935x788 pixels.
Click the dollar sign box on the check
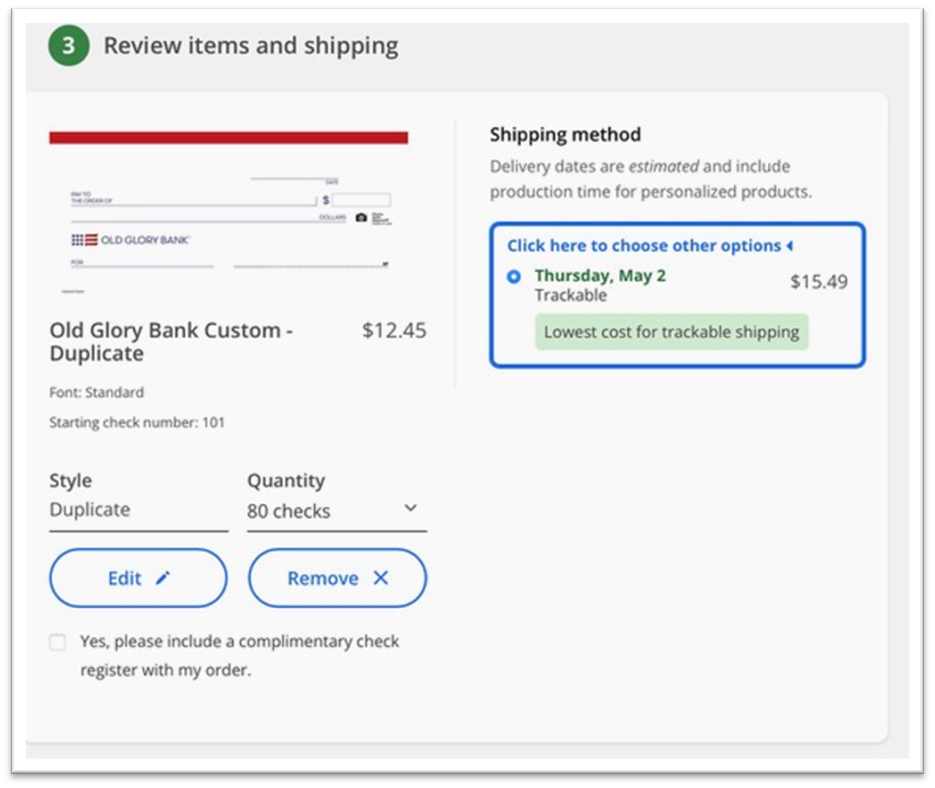click(362, 199)
